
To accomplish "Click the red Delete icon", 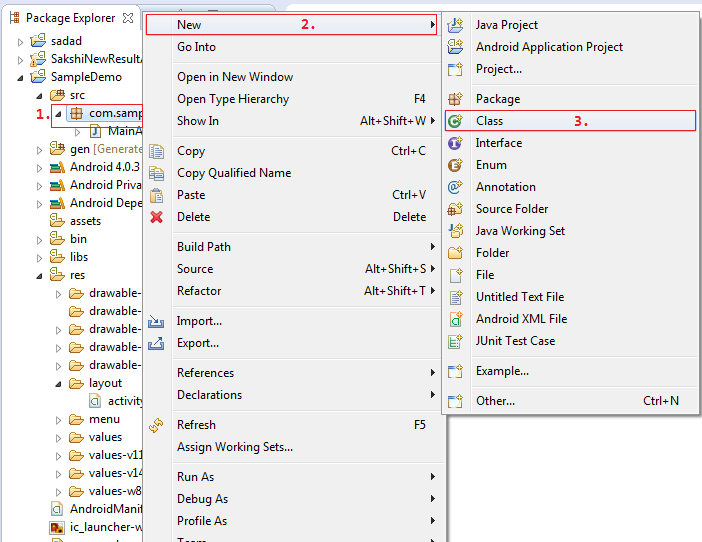I will 156,217.
